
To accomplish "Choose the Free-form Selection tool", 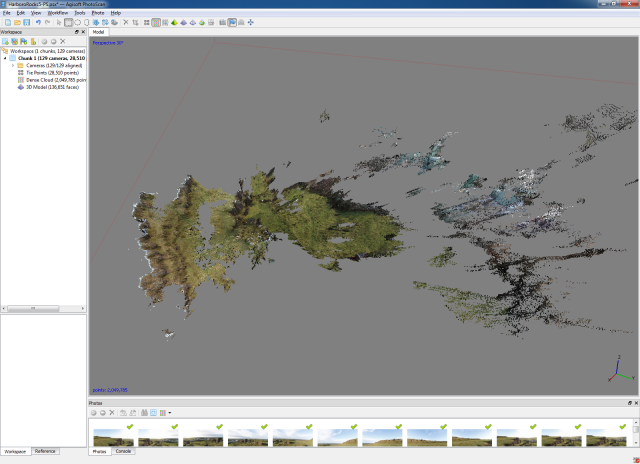I will (x=87, y=22).
